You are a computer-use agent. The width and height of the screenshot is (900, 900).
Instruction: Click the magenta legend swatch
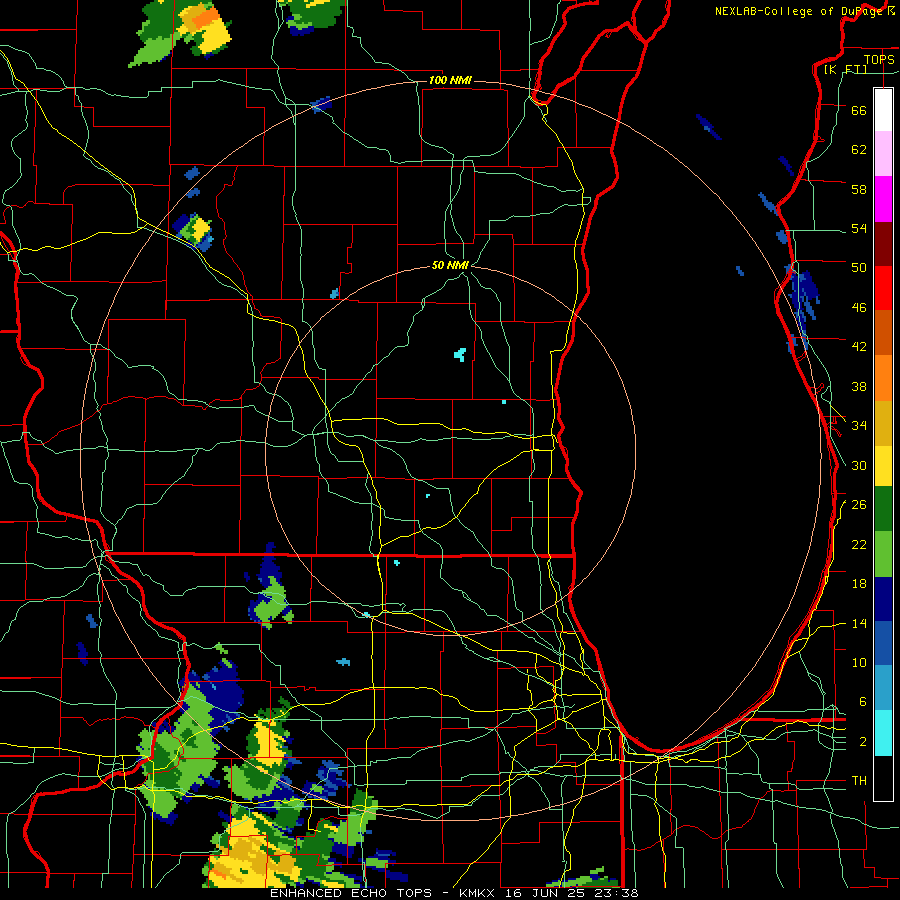pyautogui.click(x=883, y=199)
